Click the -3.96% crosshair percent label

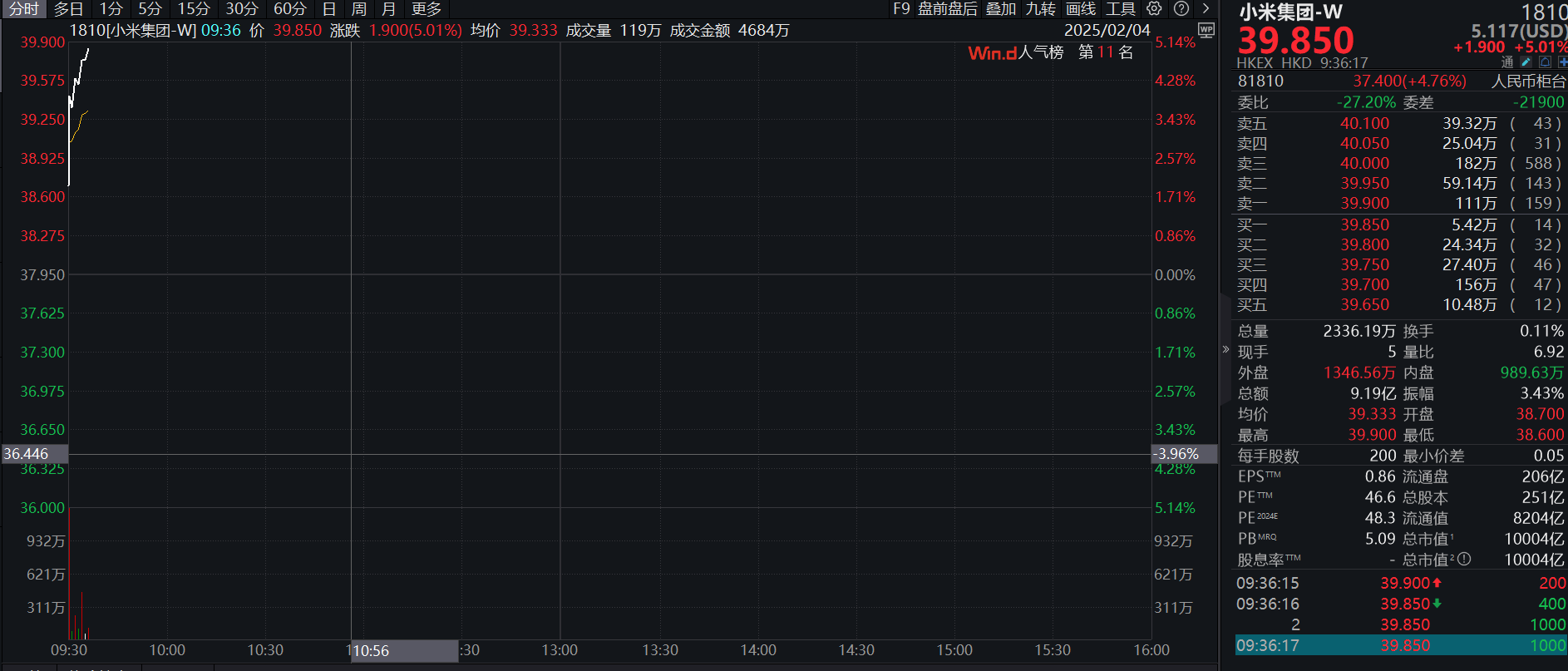click(1184, 454)
